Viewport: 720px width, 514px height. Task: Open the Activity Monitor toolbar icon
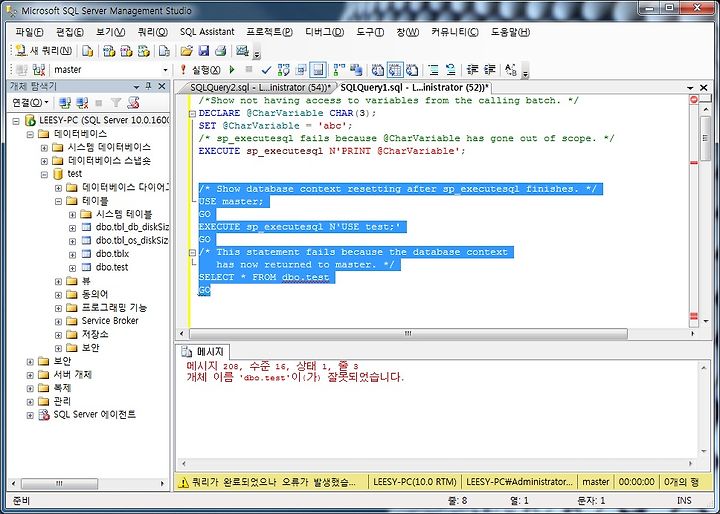(x=242, y=51)
